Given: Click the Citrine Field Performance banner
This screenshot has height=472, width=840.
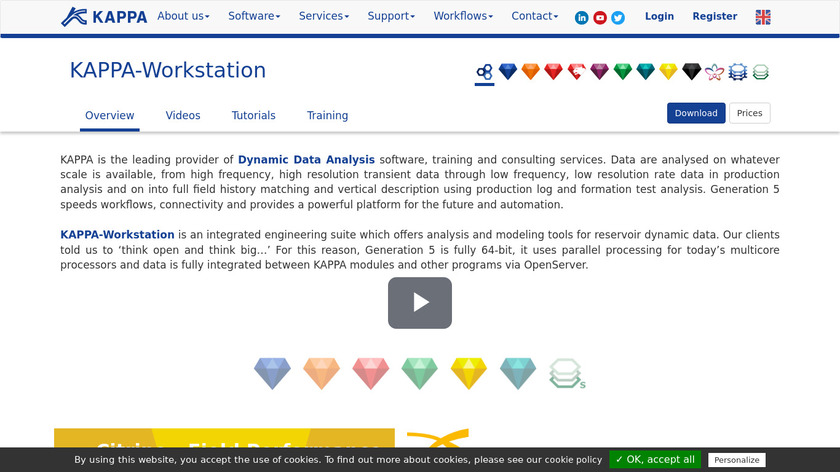Looking at the screenshot, I should 224,438.
